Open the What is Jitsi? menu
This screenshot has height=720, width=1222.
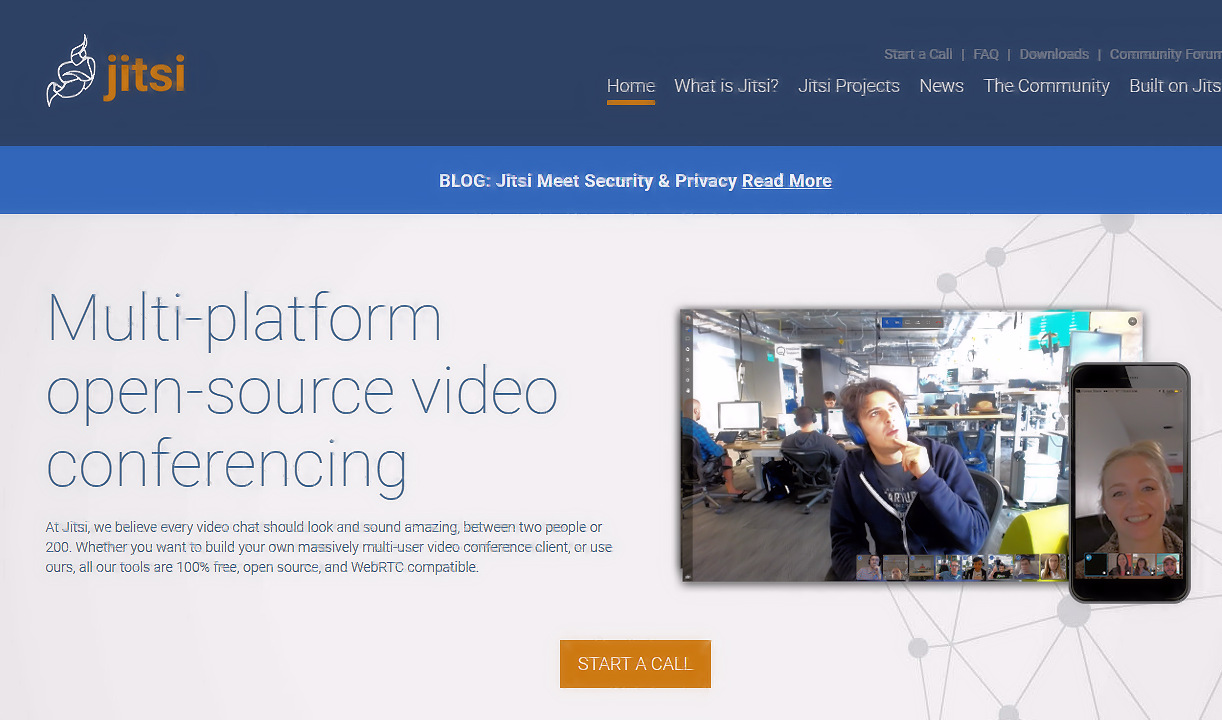[726, 86]
